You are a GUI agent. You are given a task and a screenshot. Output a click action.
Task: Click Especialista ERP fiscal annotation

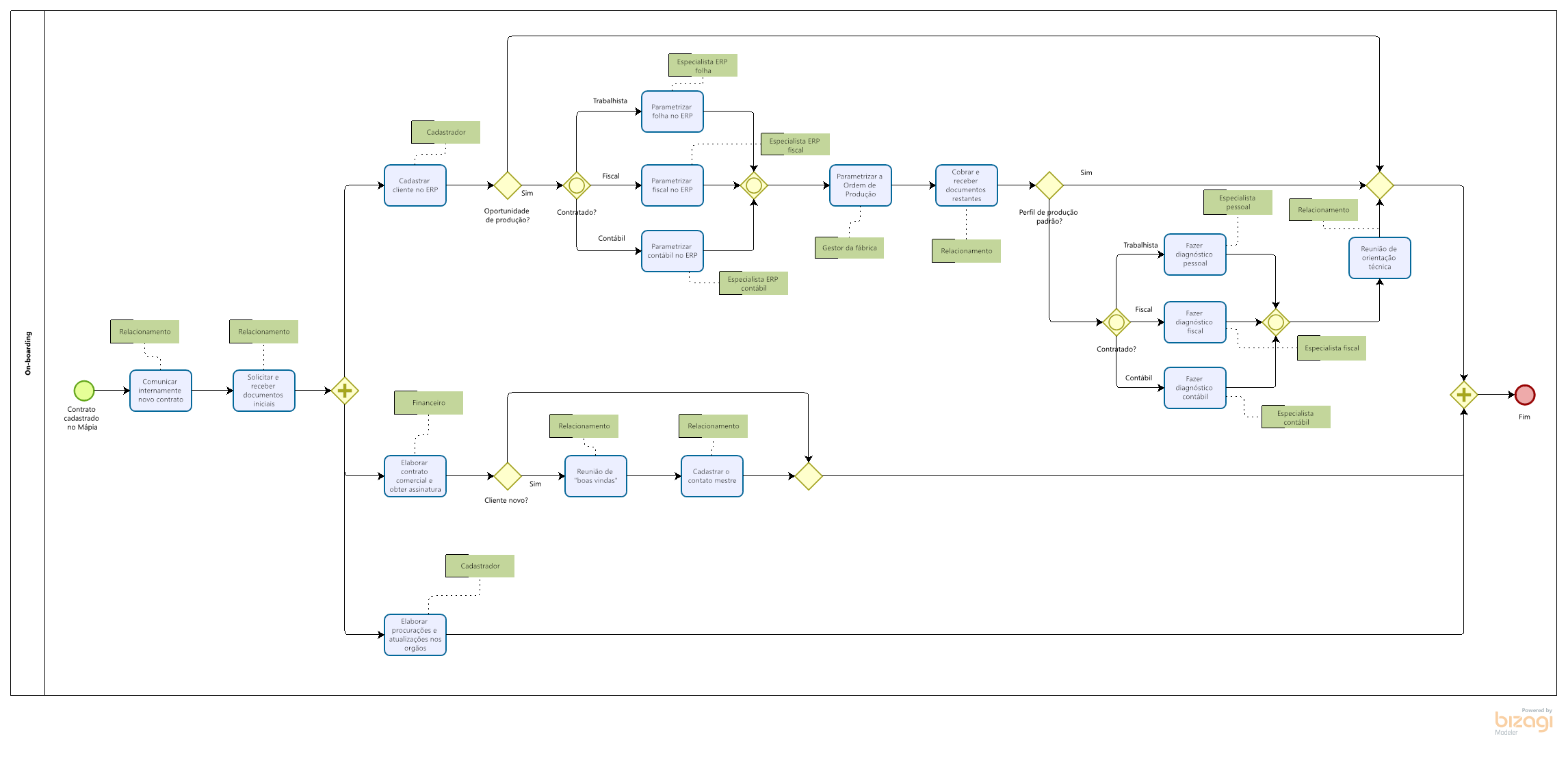click(x=796, y=145)
